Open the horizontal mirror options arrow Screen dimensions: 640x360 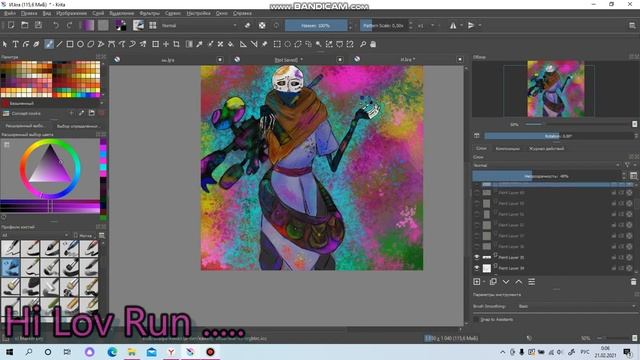point(461,25)
